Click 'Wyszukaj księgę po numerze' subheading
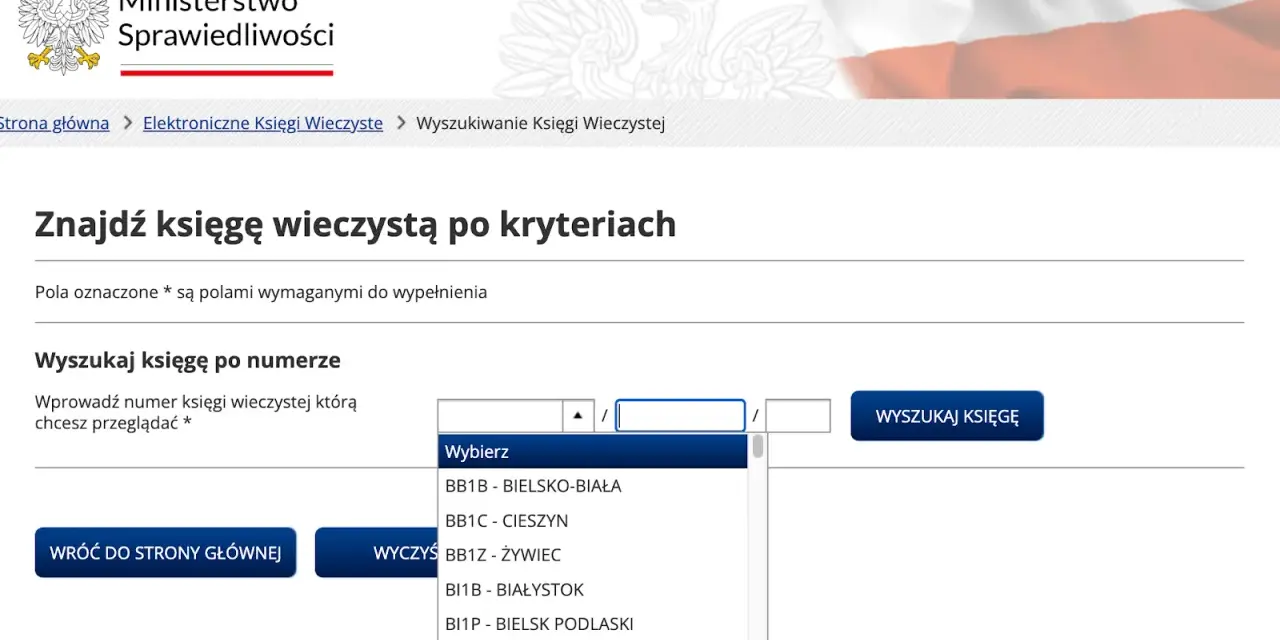The height and width of the screenshot is (640, 1280). tap(188, 360)
